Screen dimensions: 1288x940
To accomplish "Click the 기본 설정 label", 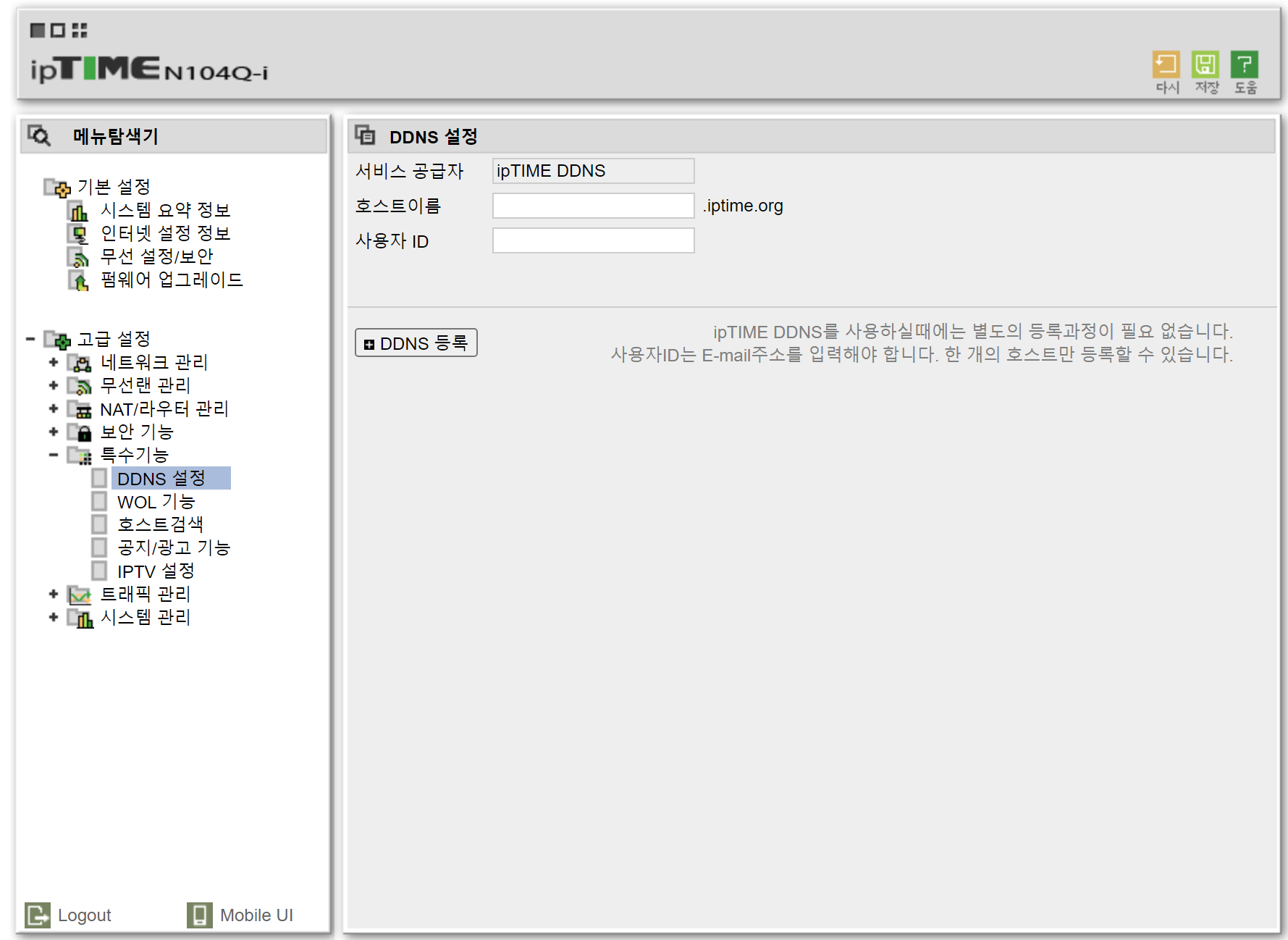I will (114, 188).
